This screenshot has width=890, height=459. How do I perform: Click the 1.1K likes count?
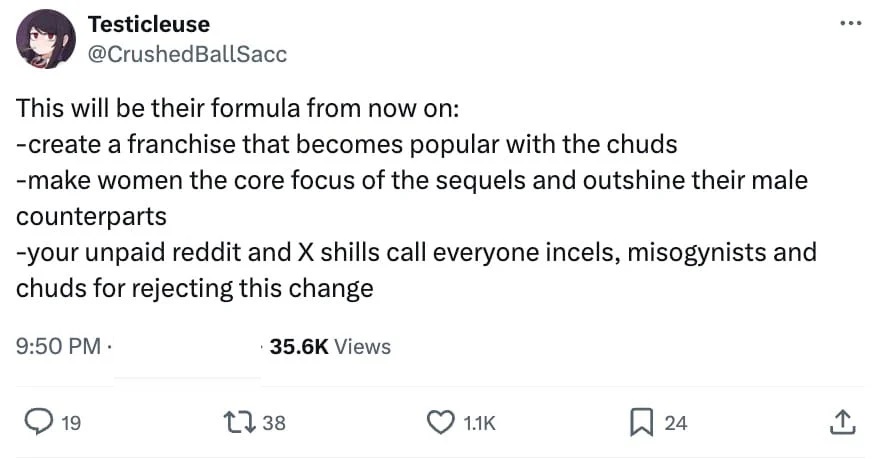pos(480,423)
